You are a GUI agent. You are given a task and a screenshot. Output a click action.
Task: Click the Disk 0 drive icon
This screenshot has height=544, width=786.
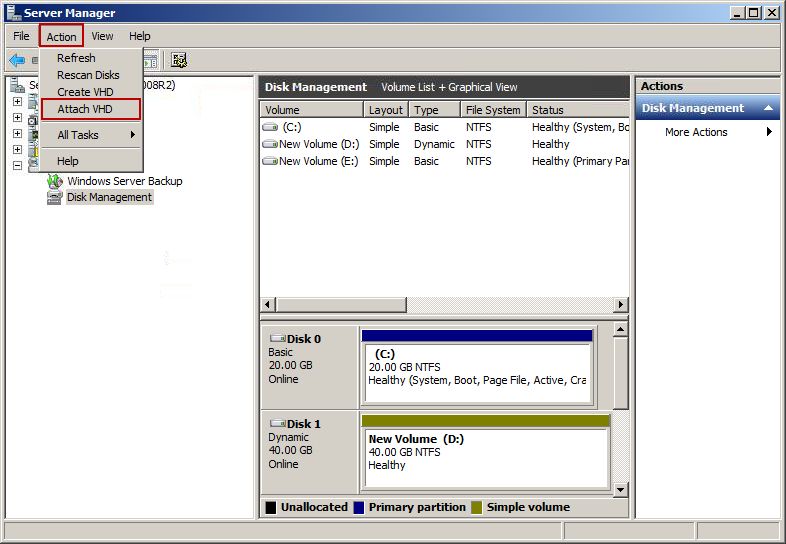278,338
